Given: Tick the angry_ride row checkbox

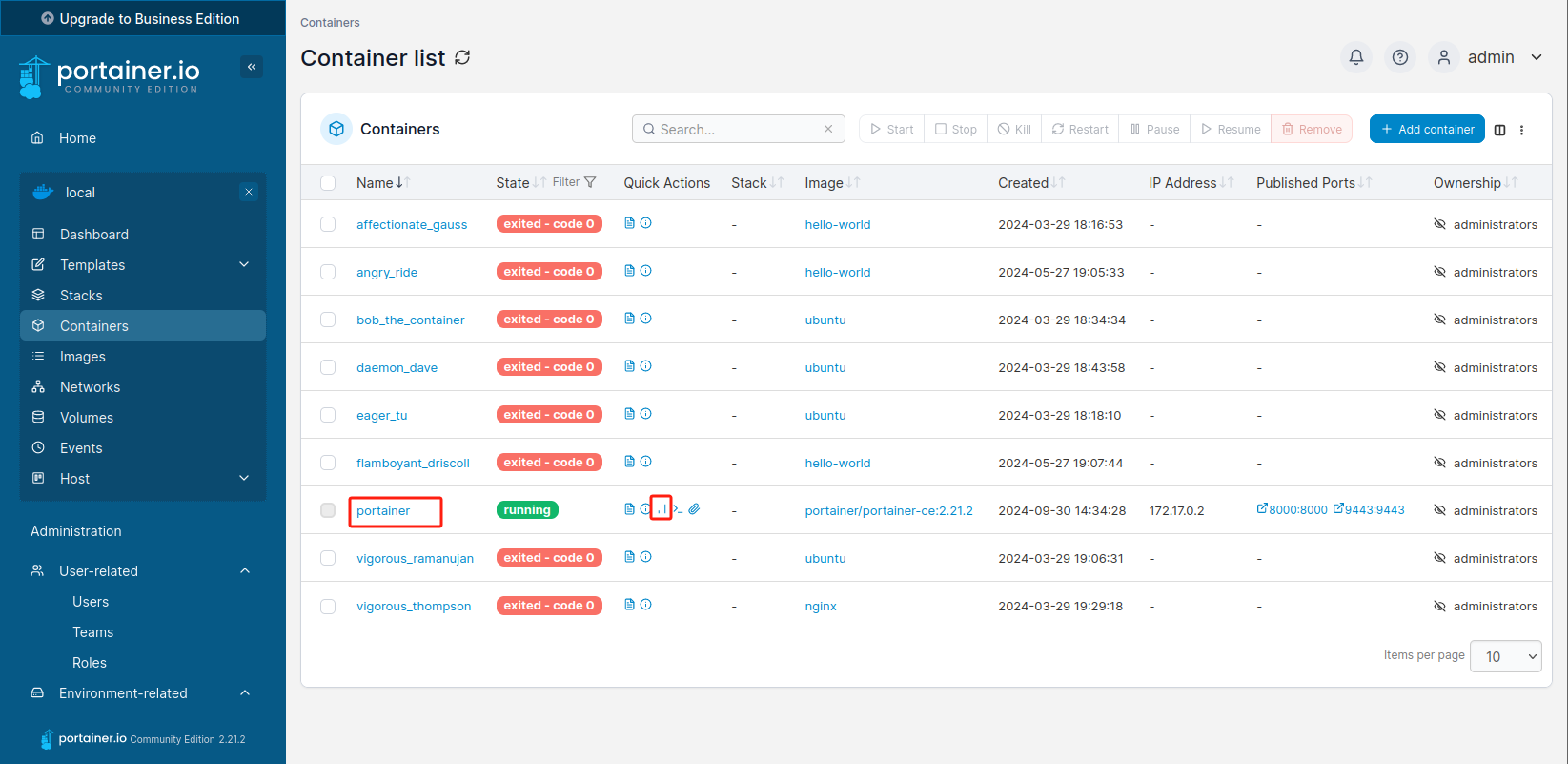Looking at the screenshot, I should click(x=328, y=272).
